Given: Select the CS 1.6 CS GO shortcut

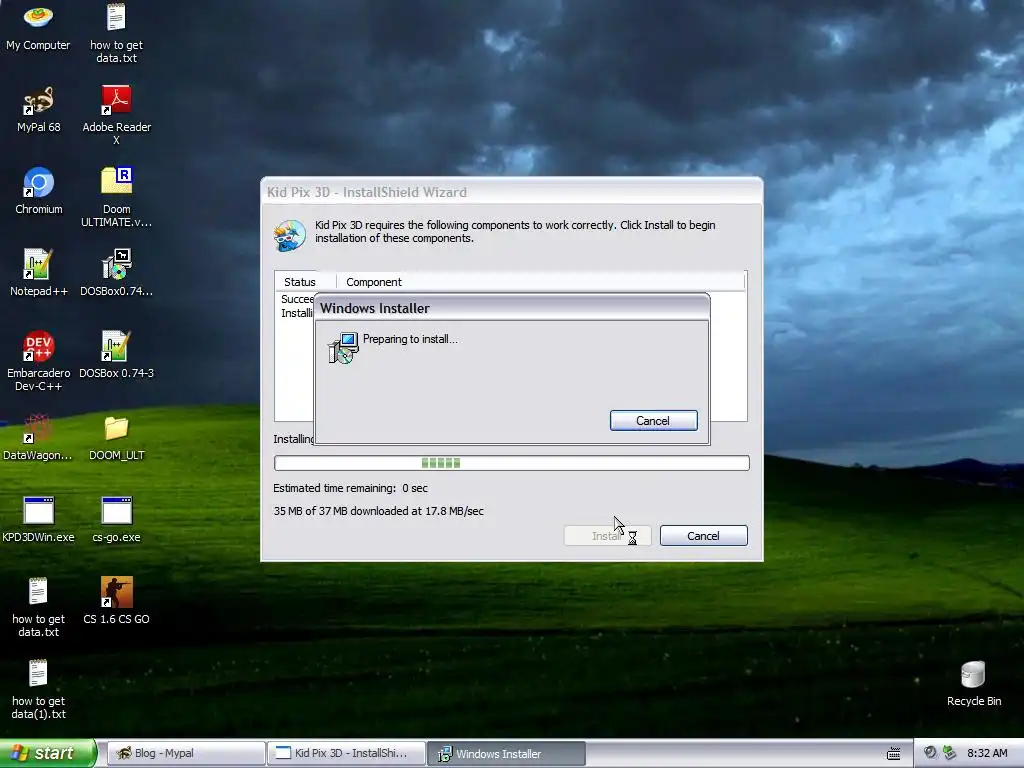Looking at the screenshot, I should tap(116, 601).
